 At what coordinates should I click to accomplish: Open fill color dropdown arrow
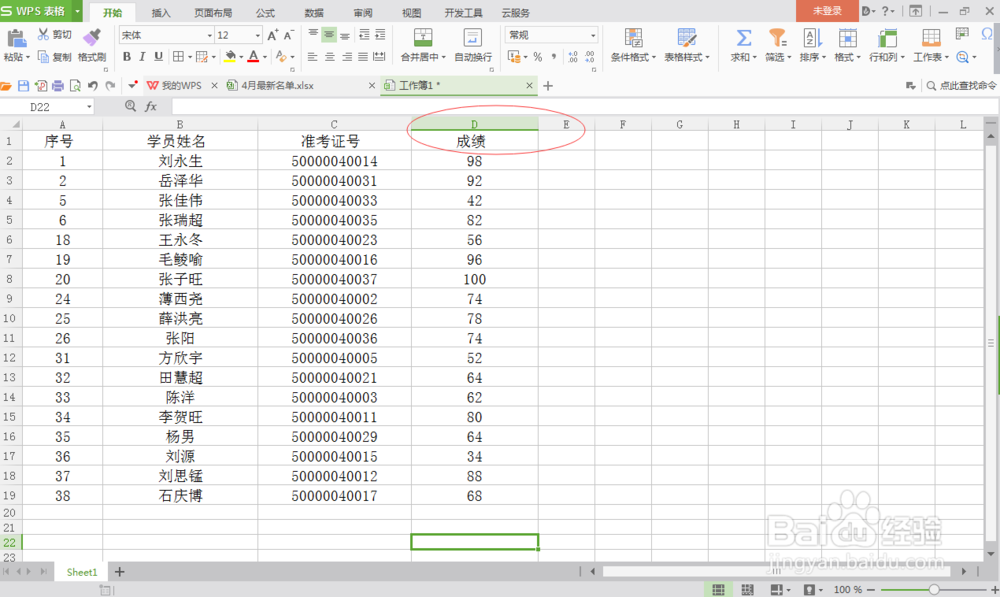click(241, 57)
